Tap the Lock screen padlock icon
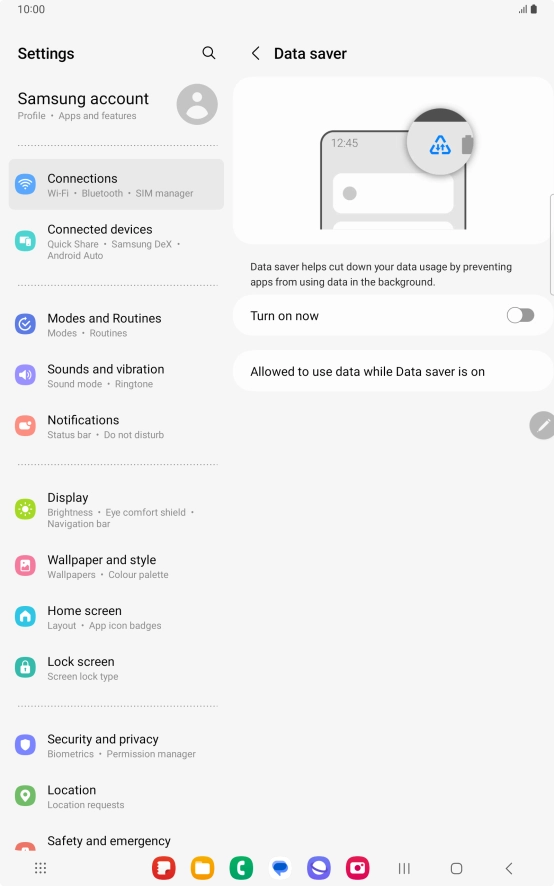The image size is (554, 886). click(x=25, y=667)
